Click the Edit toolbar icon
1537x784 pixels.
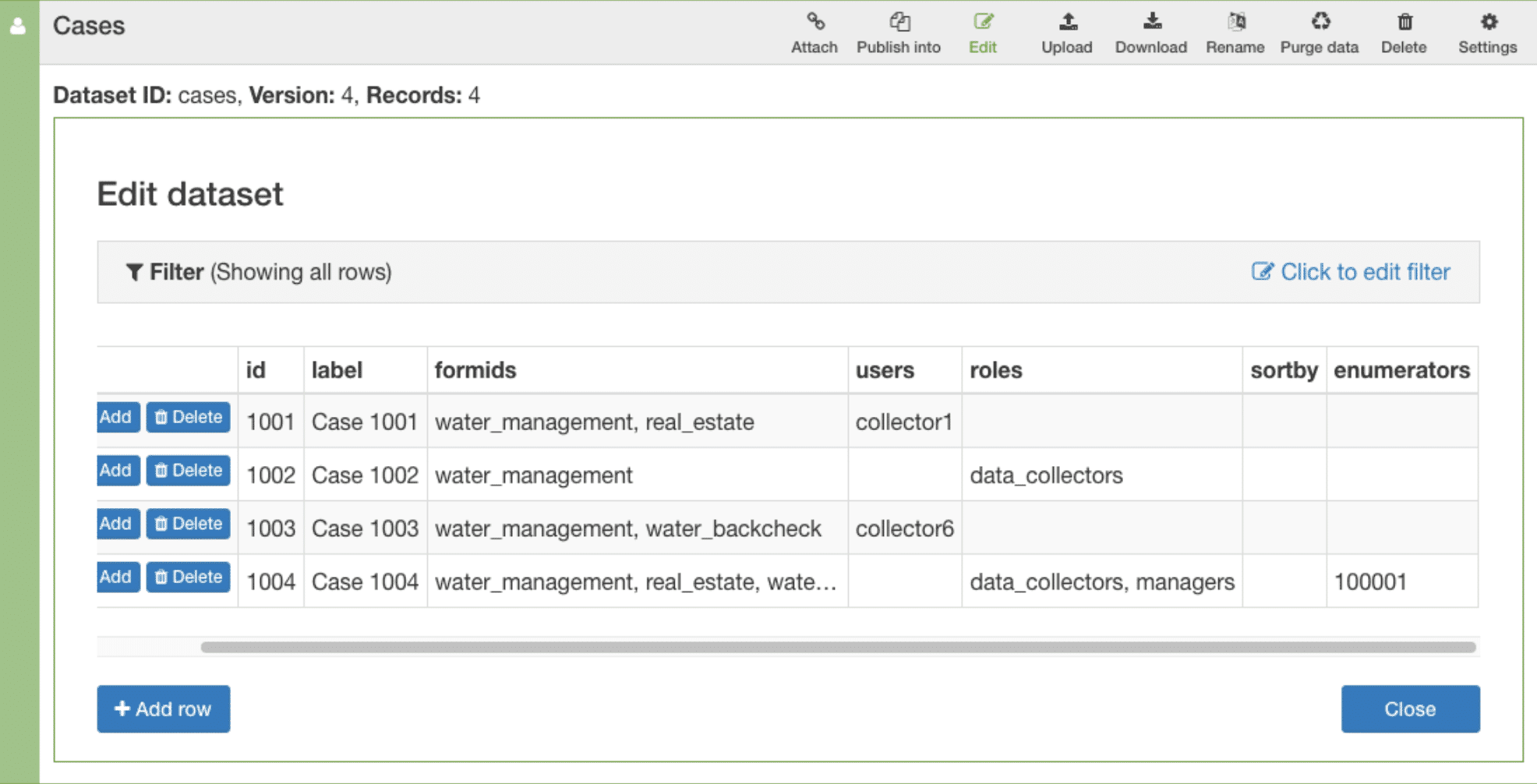coord(983,31)
